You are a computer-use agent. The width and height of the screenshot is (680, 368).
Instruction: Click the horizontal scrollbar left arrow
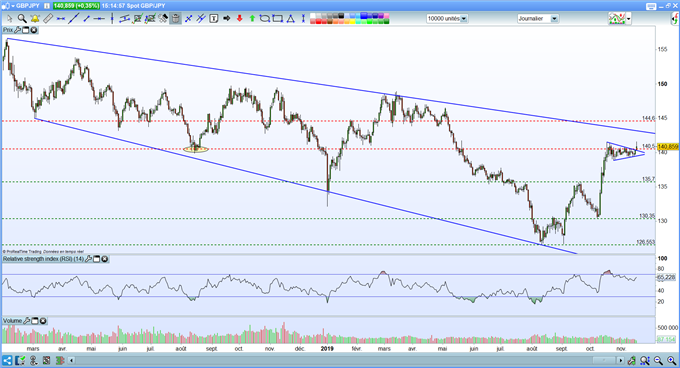point(72,360)
